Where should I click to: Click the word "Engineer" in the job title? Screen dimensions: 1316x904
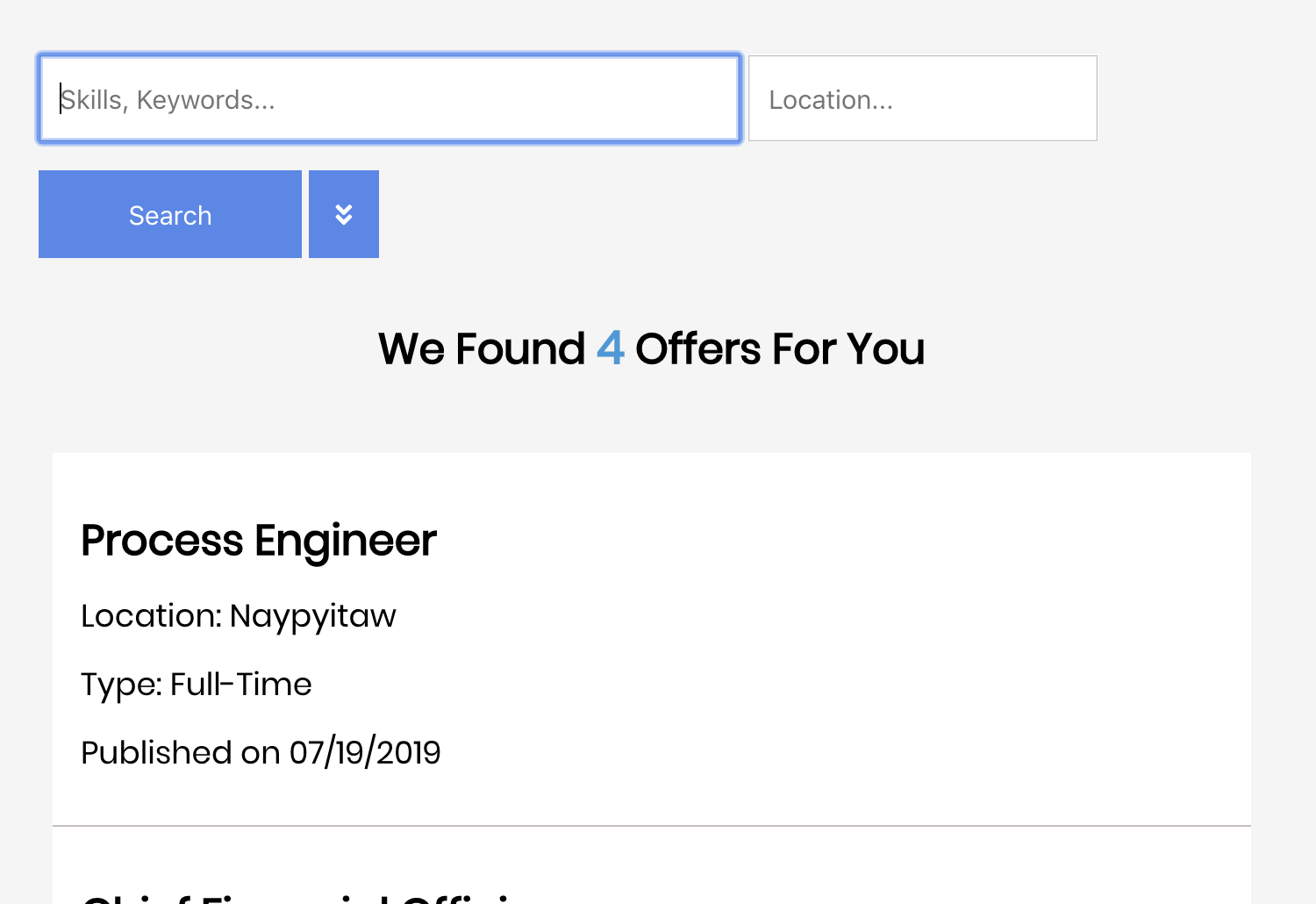click(x=346, y=541)
